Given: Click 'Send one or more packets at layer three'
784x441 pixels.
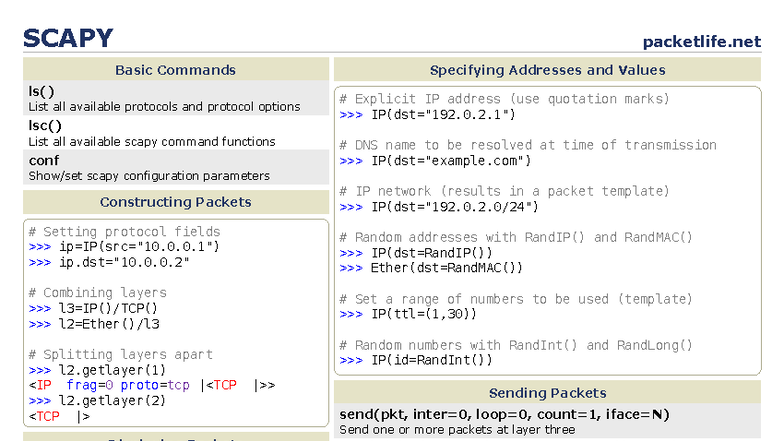Looking at the screenshot, I should (457, 430).
